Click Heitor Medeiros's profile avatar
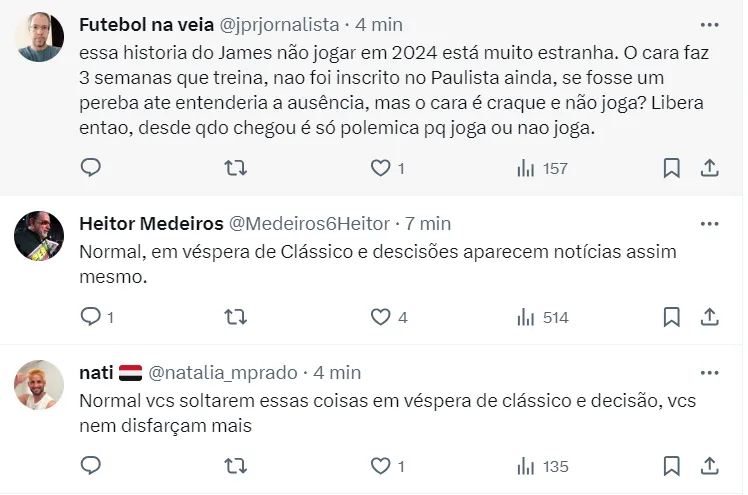Image resolution: width=748 pixels, height=495 pixels. point(40,237)
